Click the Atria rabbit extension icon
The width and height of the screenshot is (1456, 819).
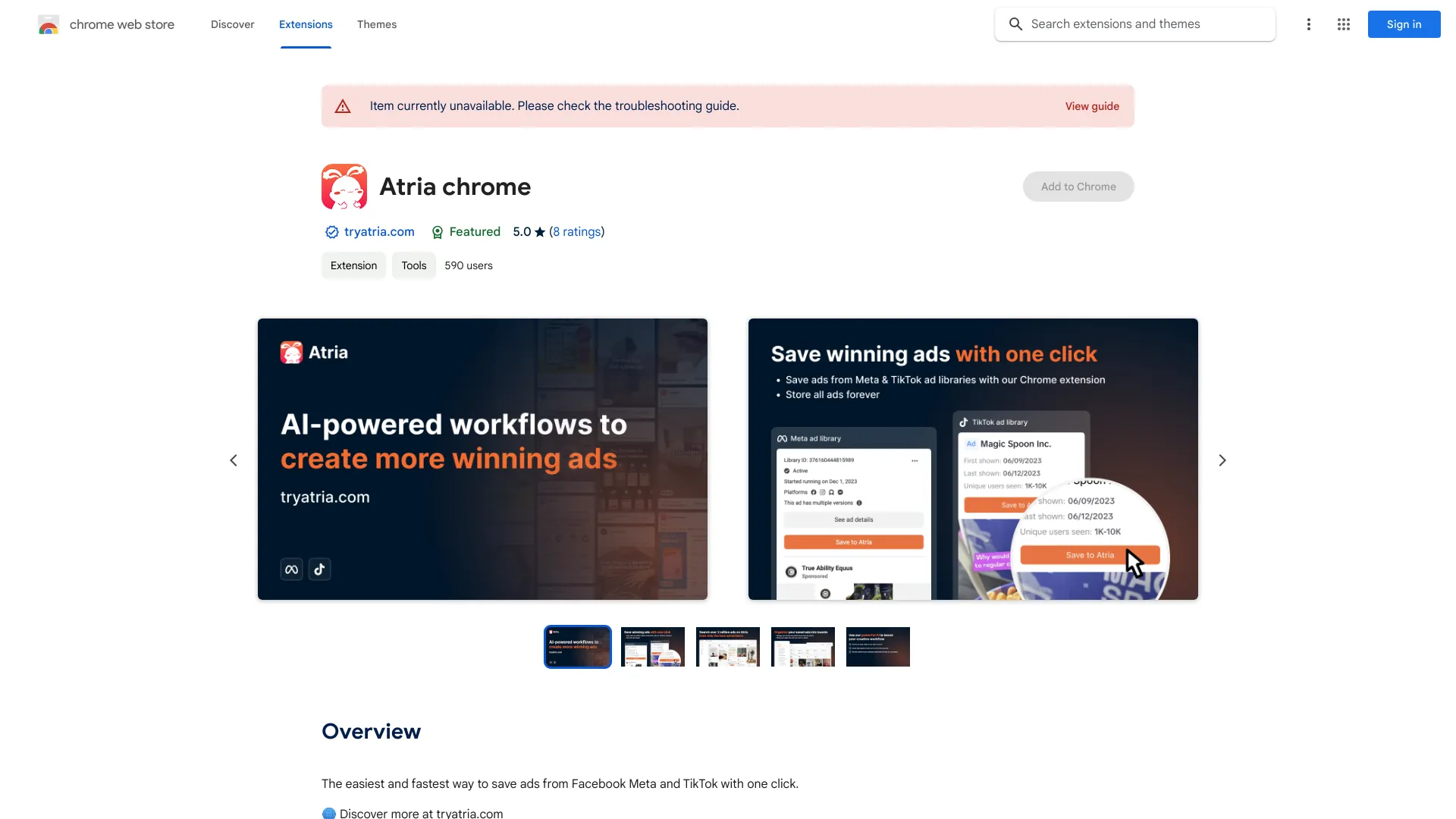point(344,187)
